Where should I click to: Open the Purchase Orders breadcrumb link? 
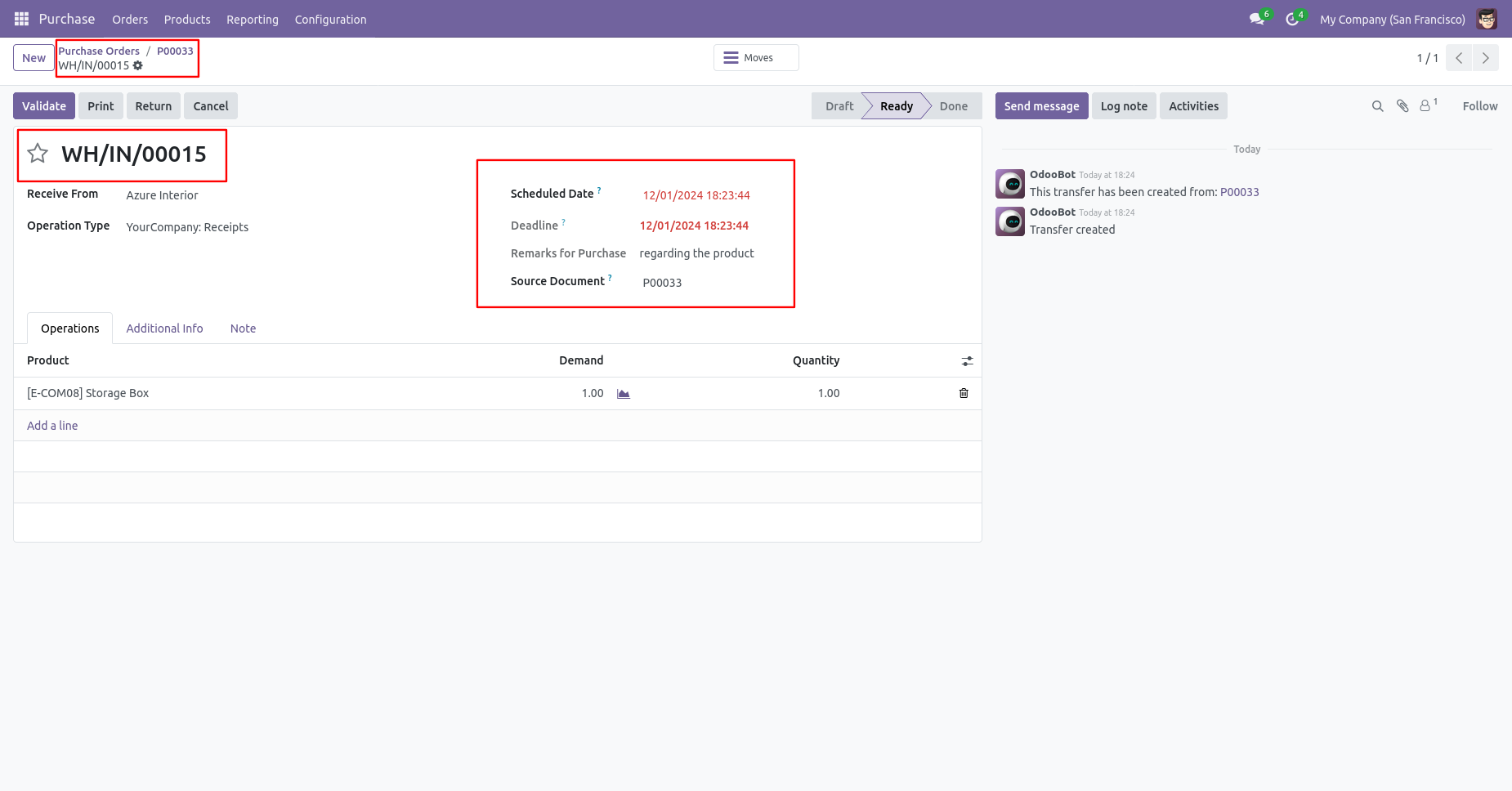click(99, 51)
